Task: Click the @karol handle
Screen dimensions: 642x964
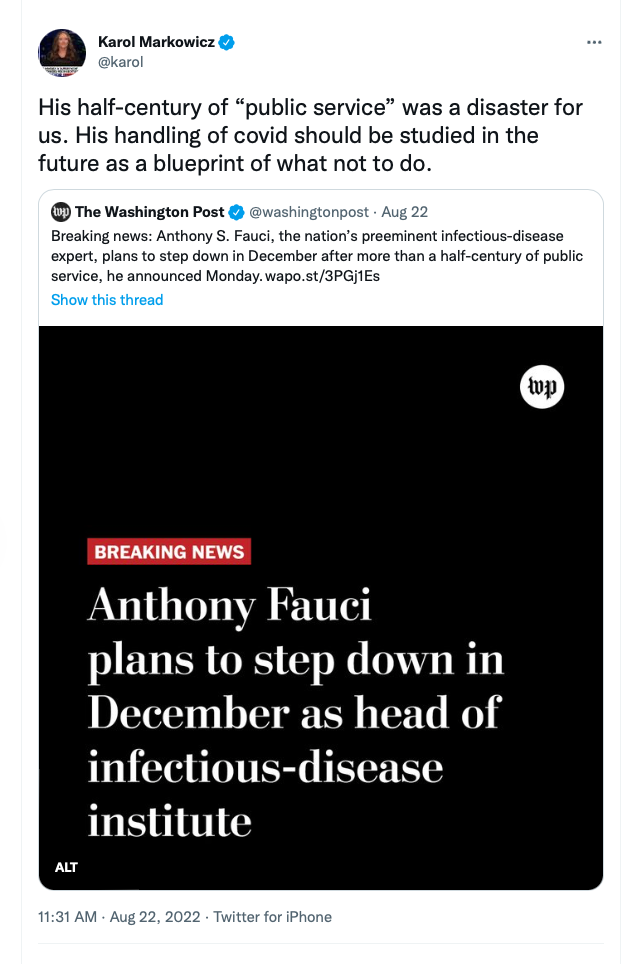Action: point(121,62)
